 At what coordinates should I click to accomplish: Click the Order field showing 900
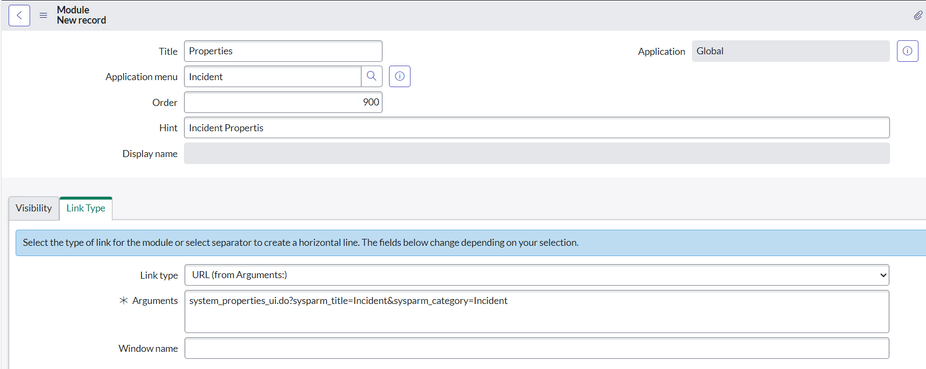tap(283, 102)
